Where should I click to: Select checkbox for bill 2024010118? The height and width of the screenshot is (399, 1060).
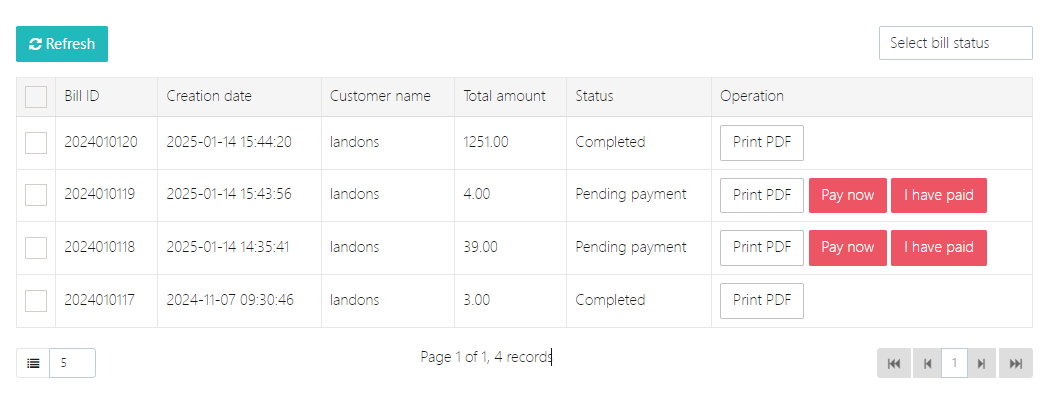click(x=36, y=248)
